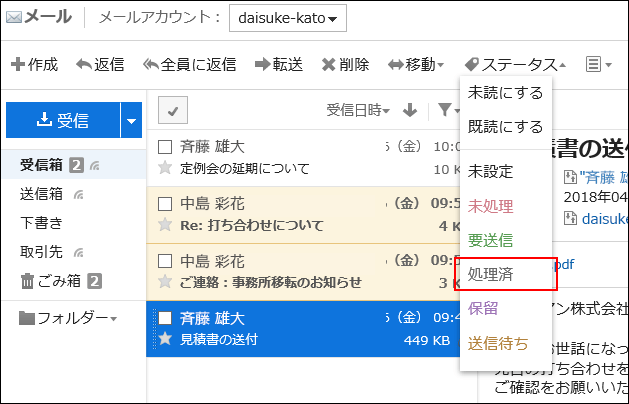
Task: Click Reply All (全員に返信) icon
Action: 151,65
